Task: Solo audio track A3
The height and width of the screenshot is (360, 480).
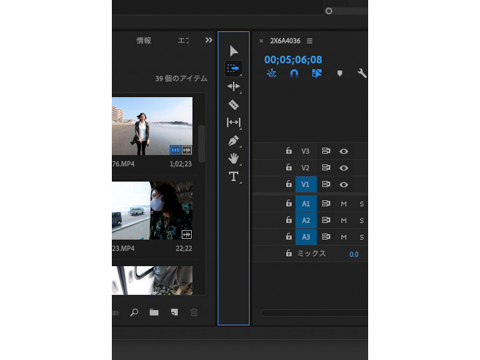Action: click(x=362, y=237)
